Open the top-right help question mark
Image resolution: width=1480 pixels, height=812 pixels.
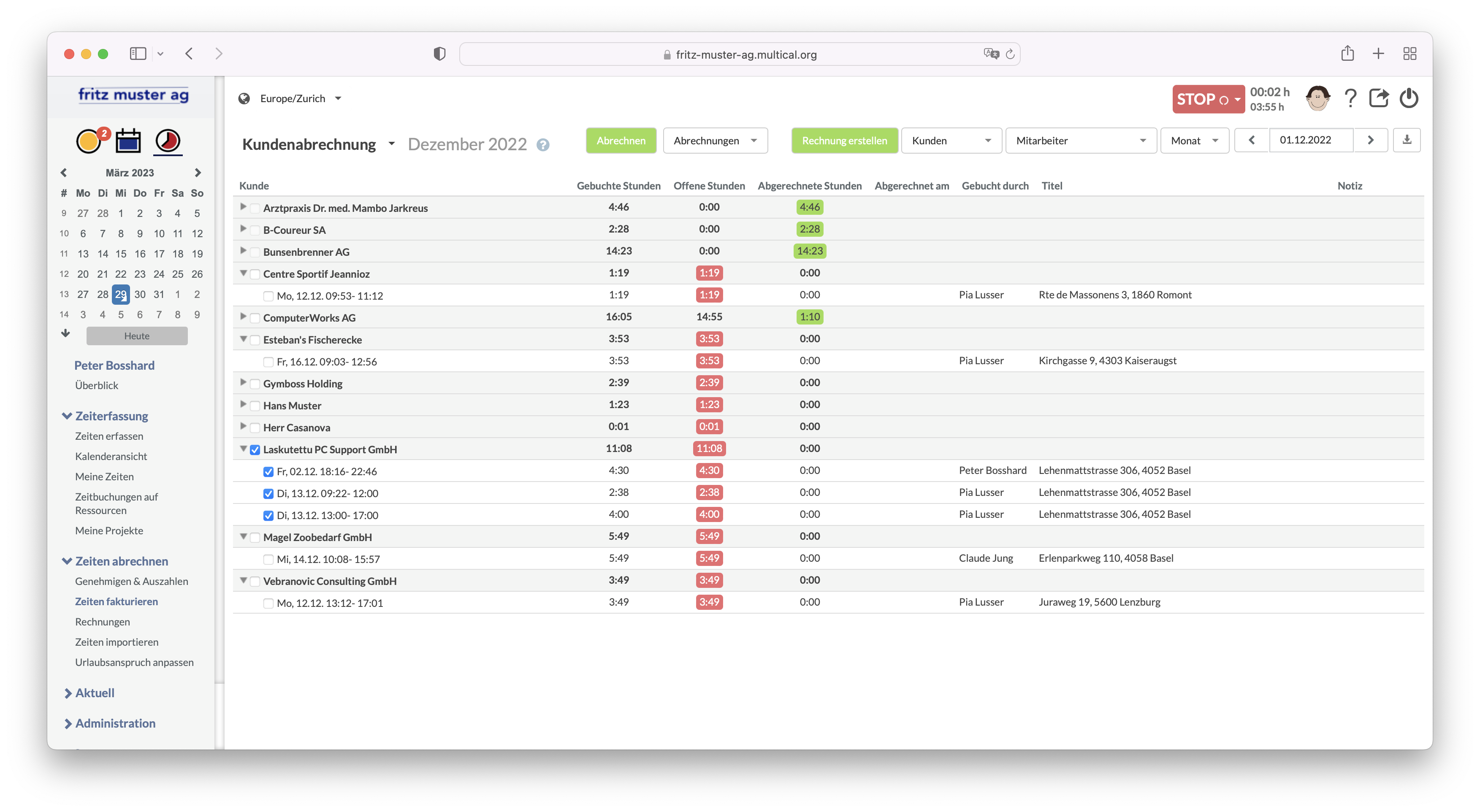(x=1350, y=99)
